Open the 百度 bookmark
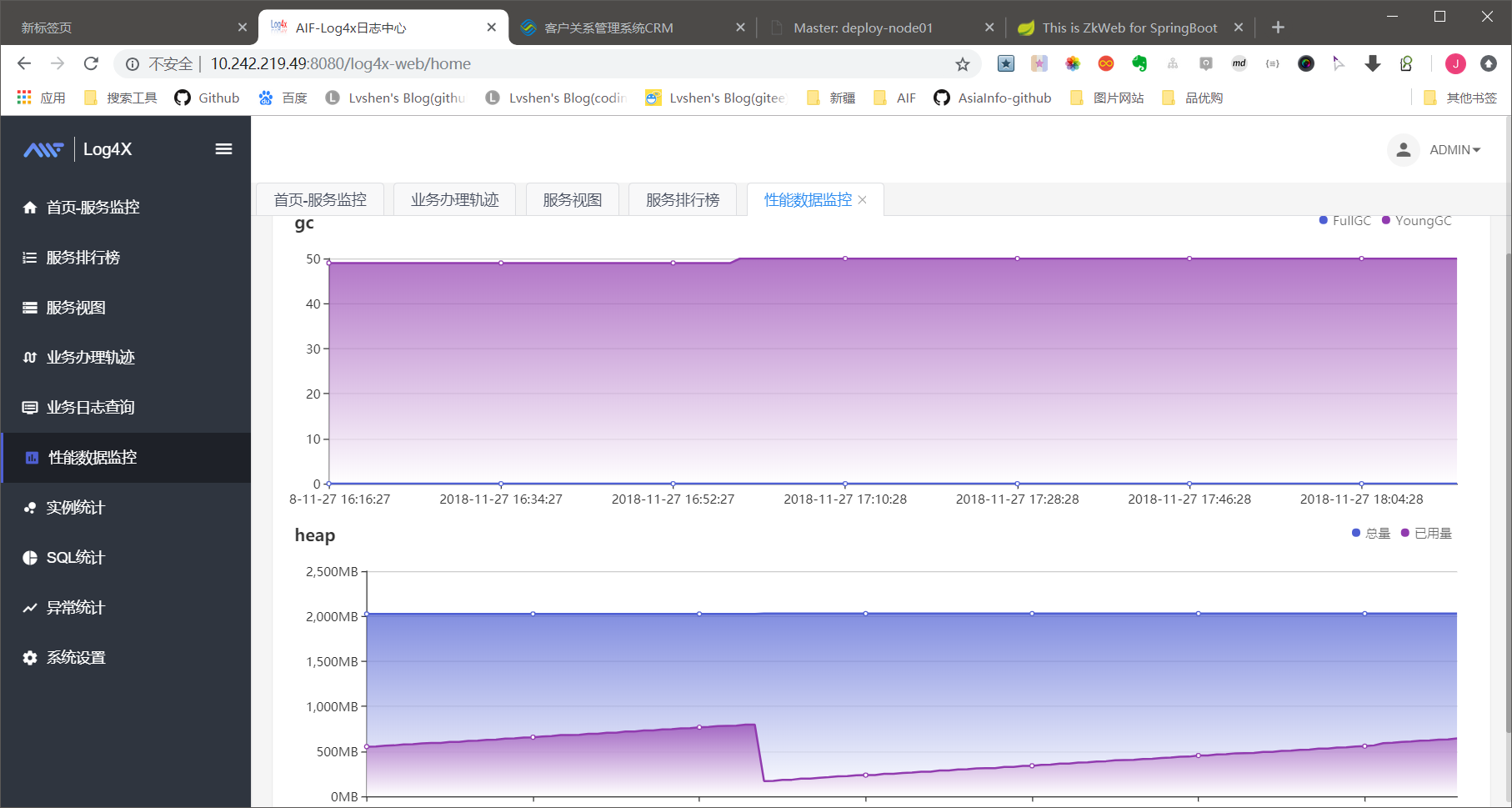The height and width of the screenshot is (808, 1512). [x=283, y=98]
